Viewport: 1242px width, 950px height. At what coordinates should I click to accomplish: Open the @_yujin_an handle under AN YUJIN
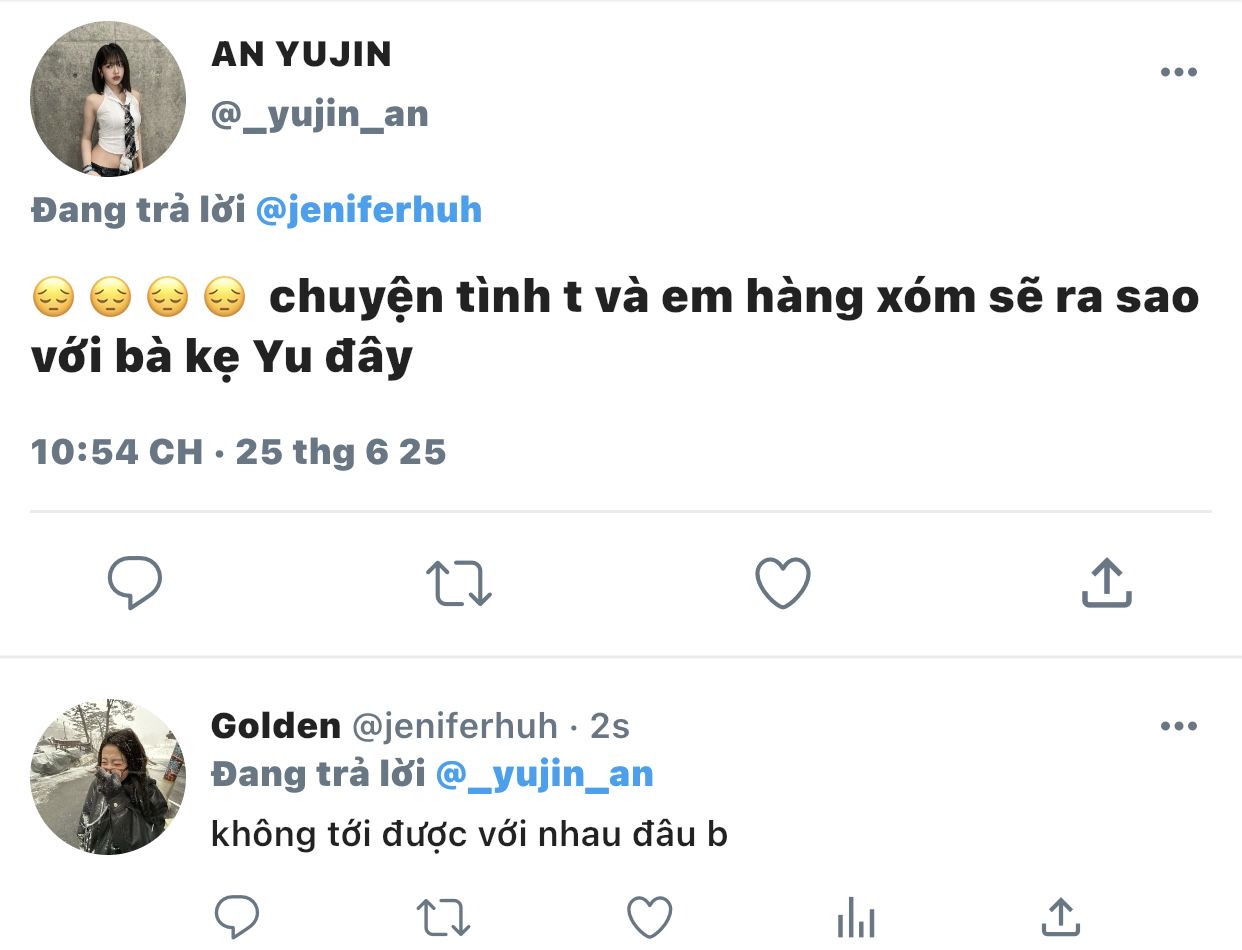(x=320, y=115)
